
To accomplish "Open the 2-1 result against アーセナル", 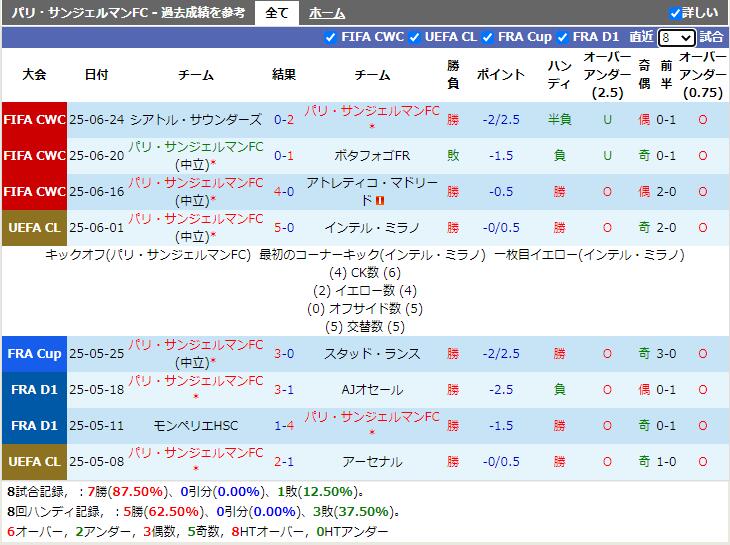I will [x=284, y=462].
